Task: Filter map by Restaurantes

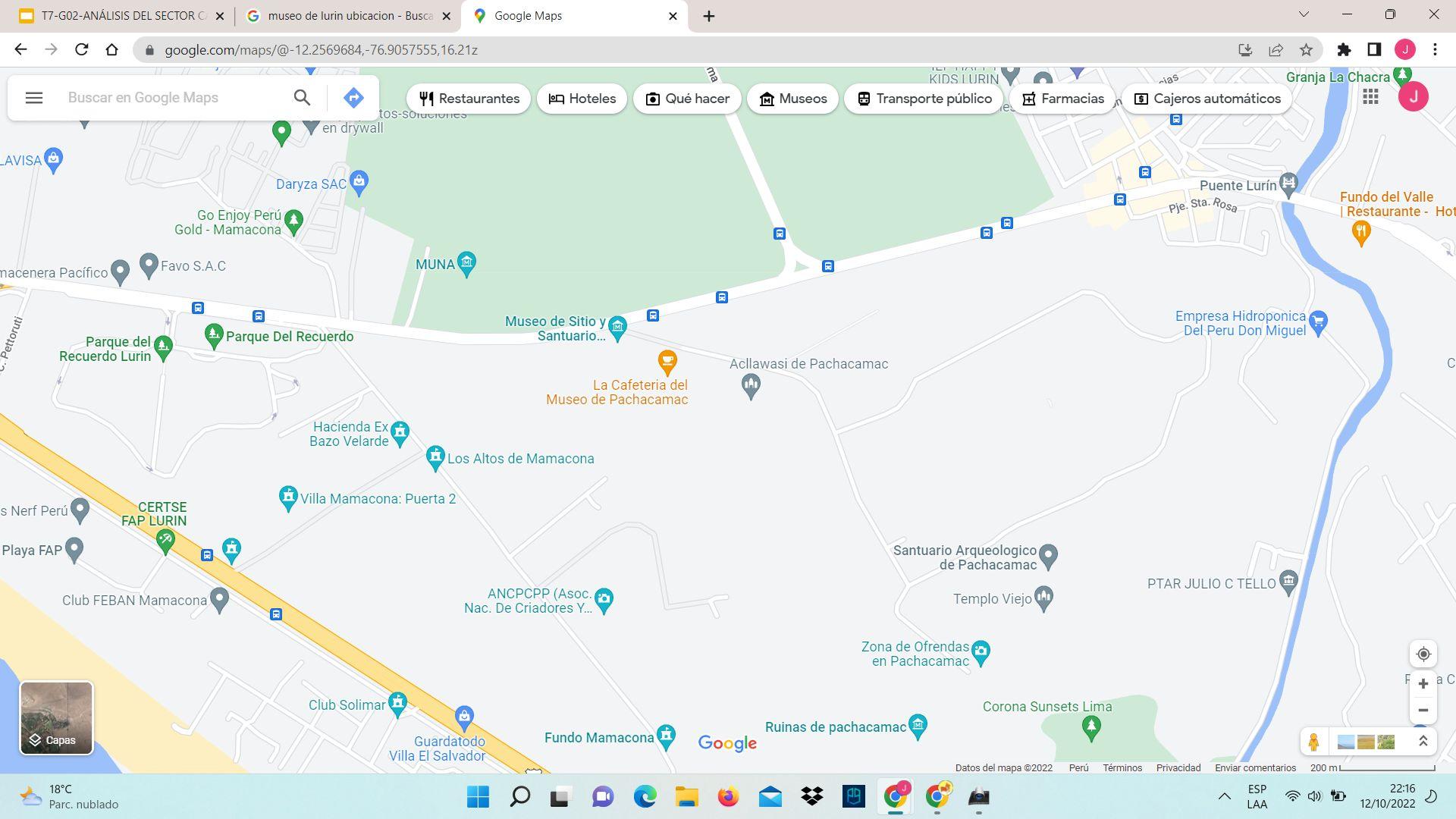Action: click(469, 99)
